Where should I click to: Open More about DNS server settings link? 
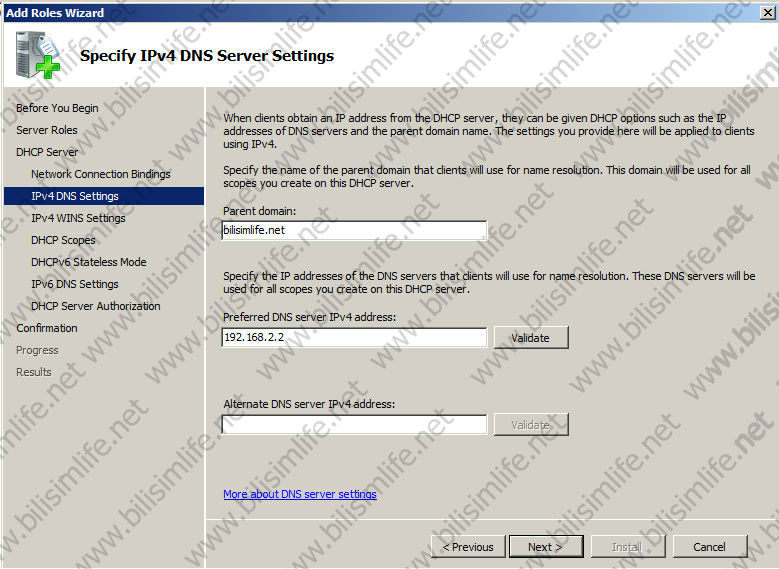coord(300,494)
